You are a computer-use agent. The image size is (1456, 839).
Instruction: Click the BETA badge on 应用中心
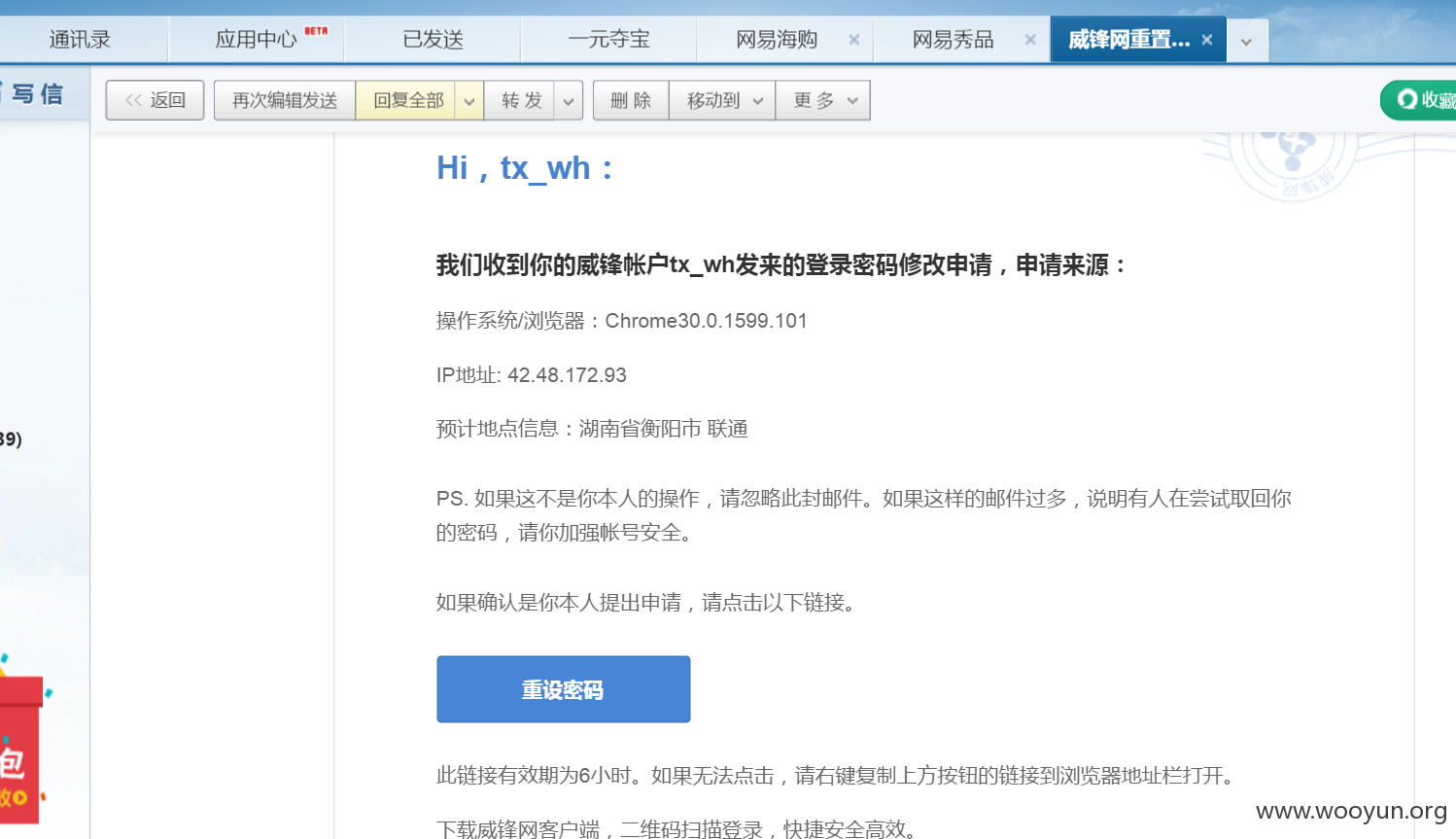(316, 31)
